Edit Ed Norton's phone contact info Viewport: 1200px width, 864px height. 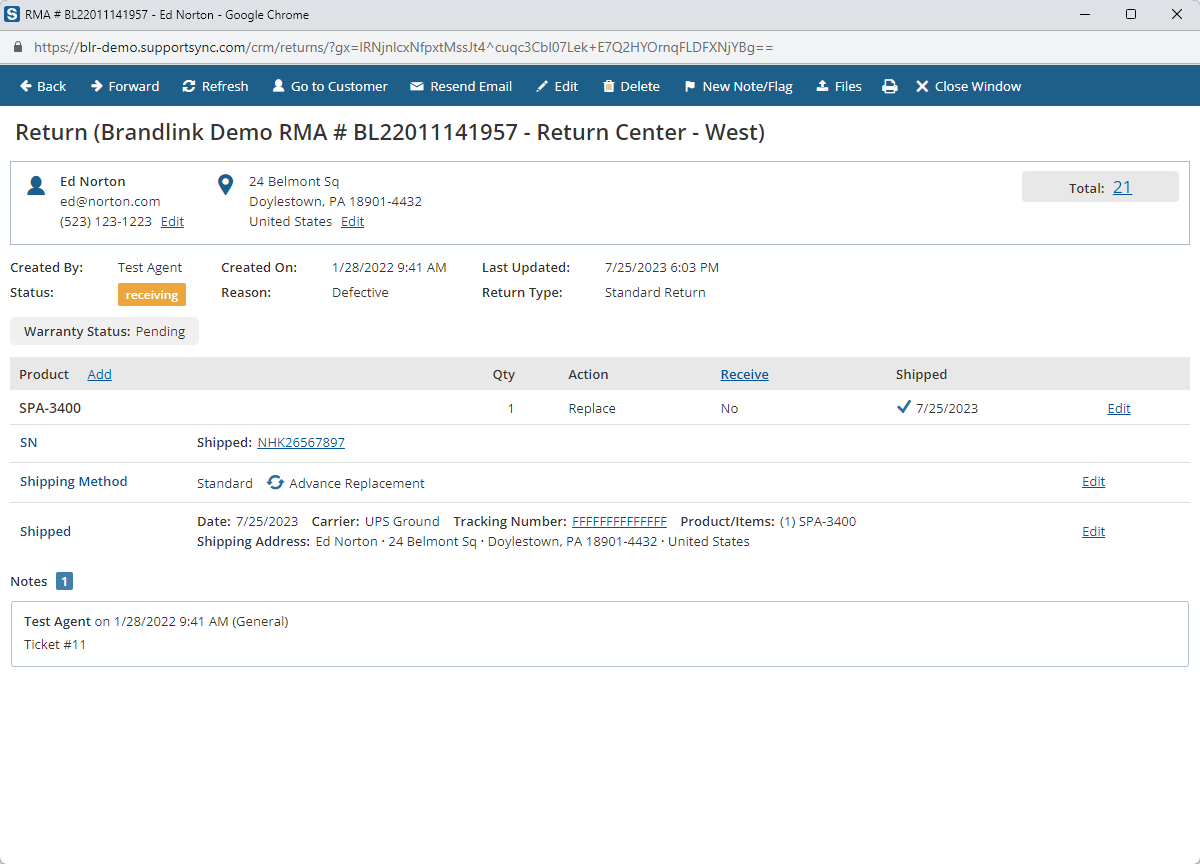(x=172, y=222)
